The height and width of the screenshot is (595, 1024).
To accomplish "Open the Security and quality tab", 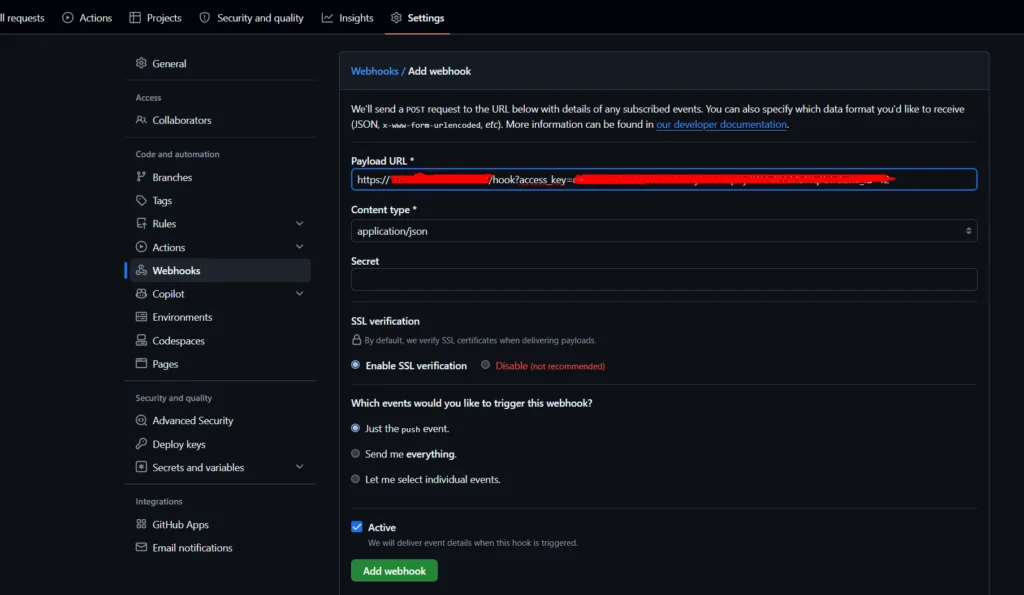I will (251, 18).
